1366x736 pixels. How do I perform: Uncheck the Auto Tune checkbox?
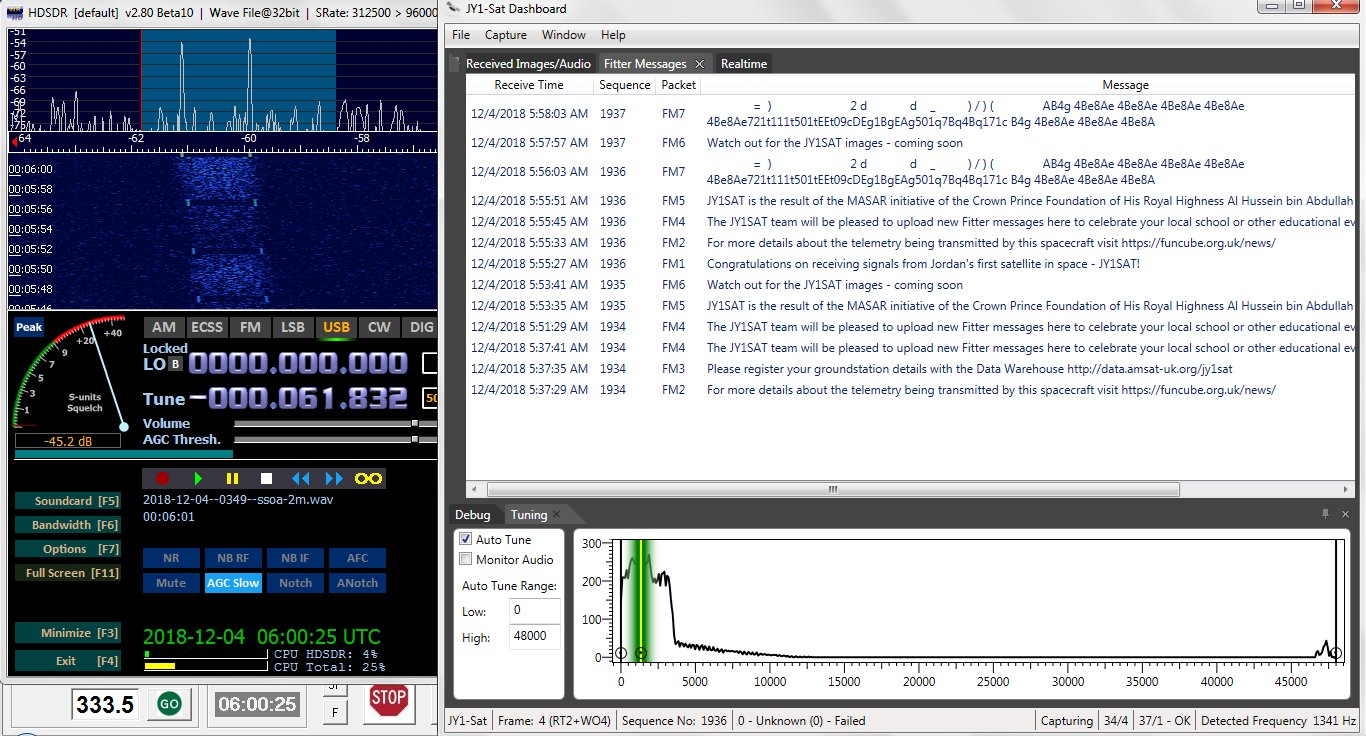point(465,540)
